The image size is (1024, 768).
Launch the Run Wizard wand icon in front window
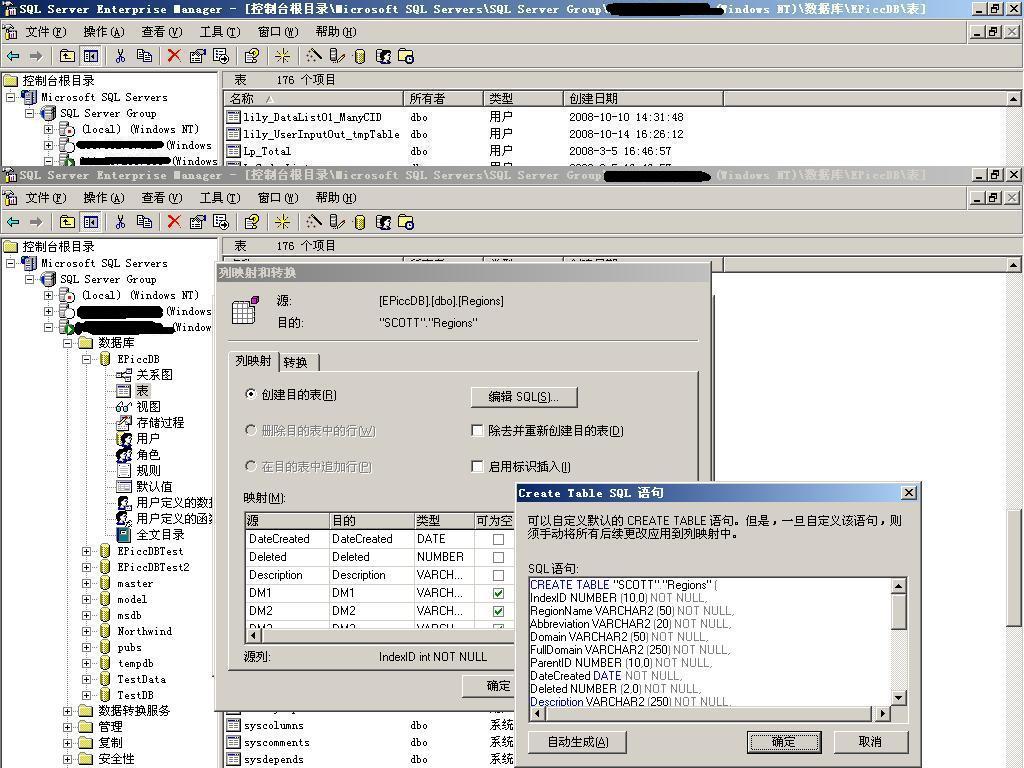point(314,223)
